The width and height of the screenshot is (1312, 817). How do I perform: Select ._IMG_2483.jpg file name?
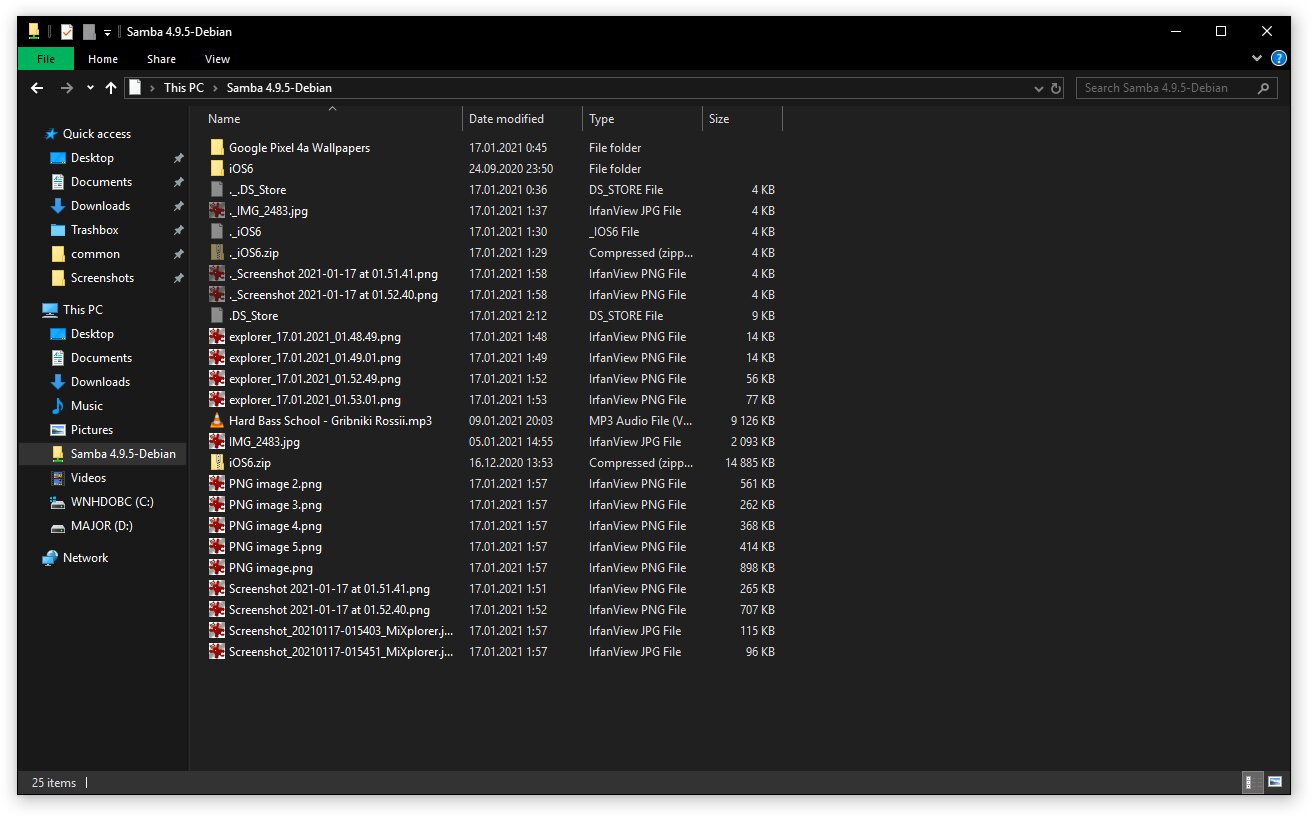click(268, 211)
